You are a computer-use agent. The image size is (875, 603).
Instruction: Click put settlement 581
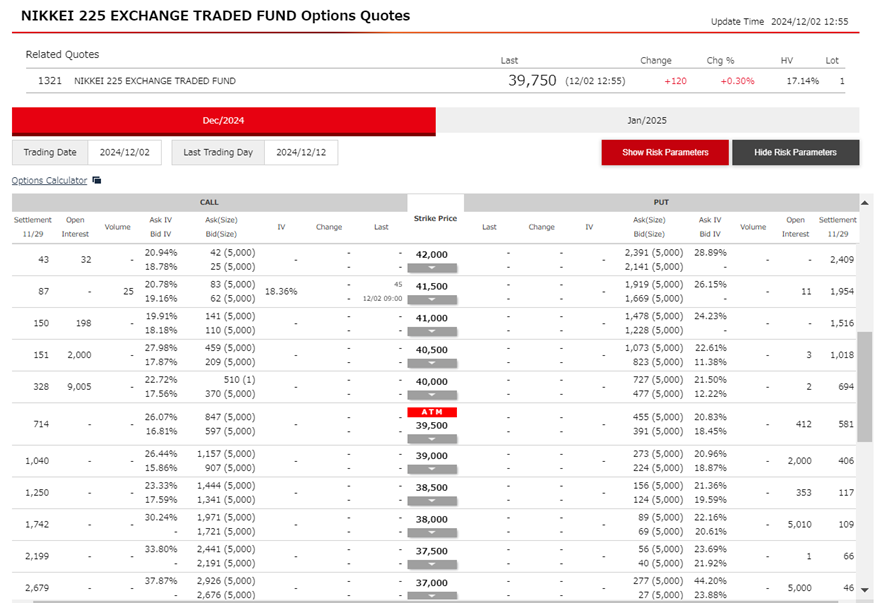tap(846, 424)
